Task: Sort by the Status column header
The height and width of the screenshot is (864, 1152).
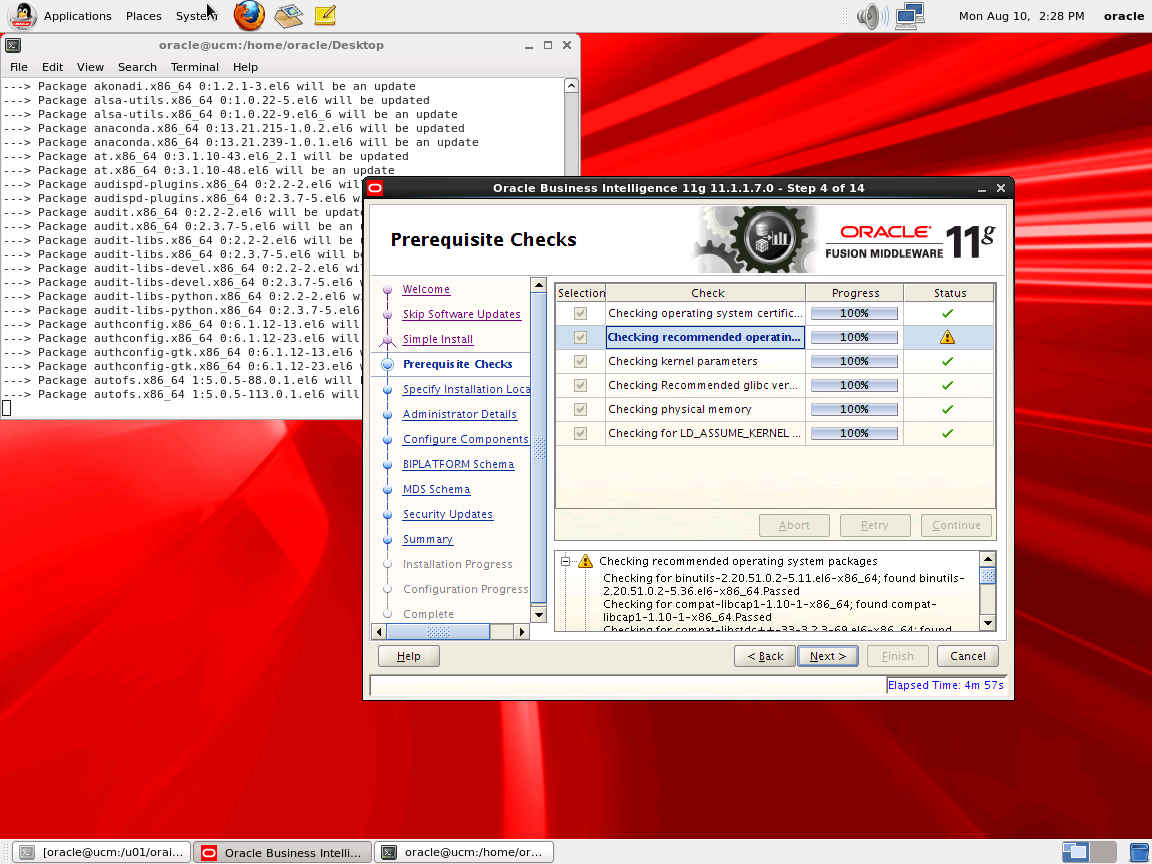Action: [x=949, y=293]
